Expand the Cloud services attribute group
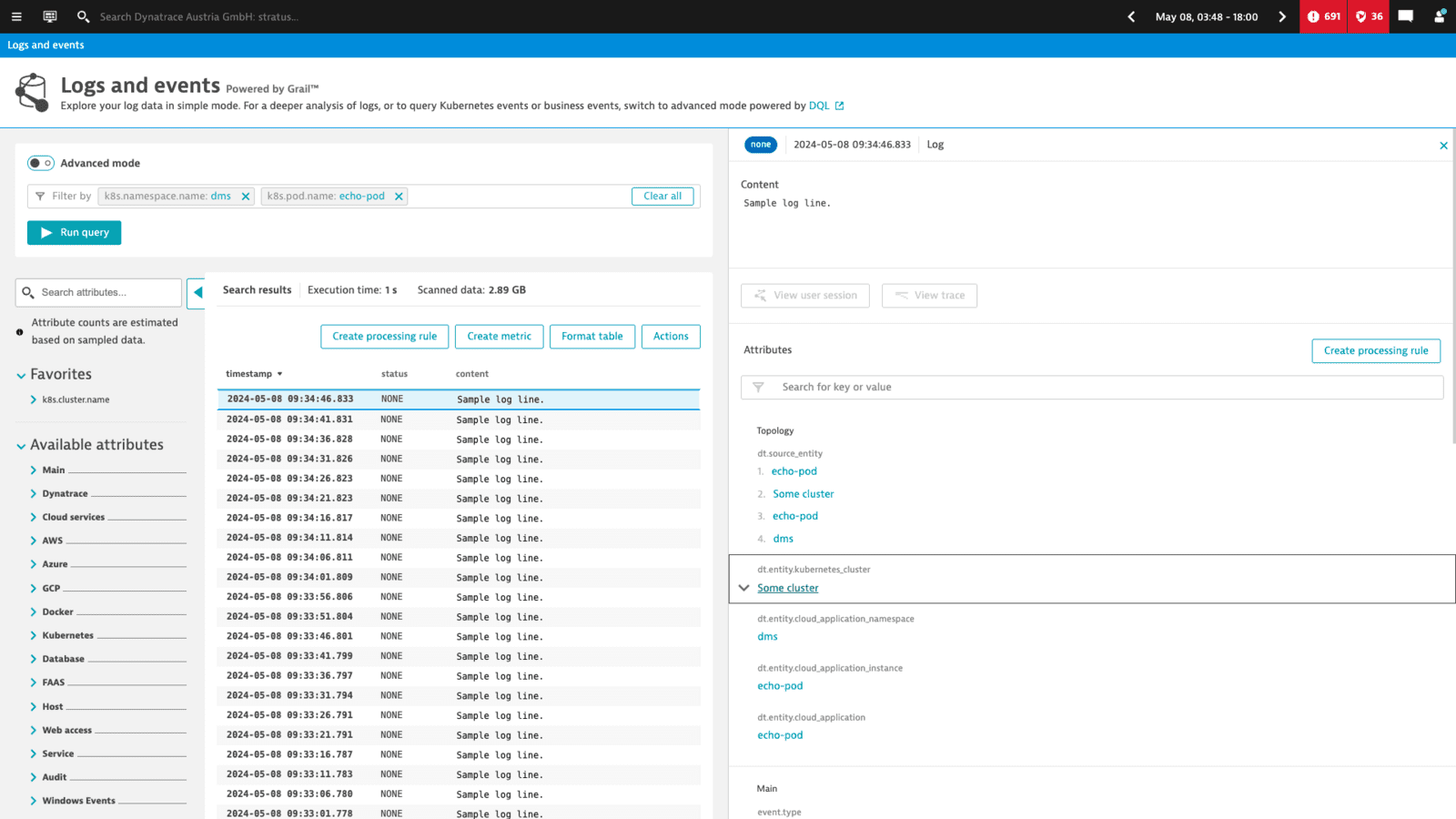 tap(34, 518)
